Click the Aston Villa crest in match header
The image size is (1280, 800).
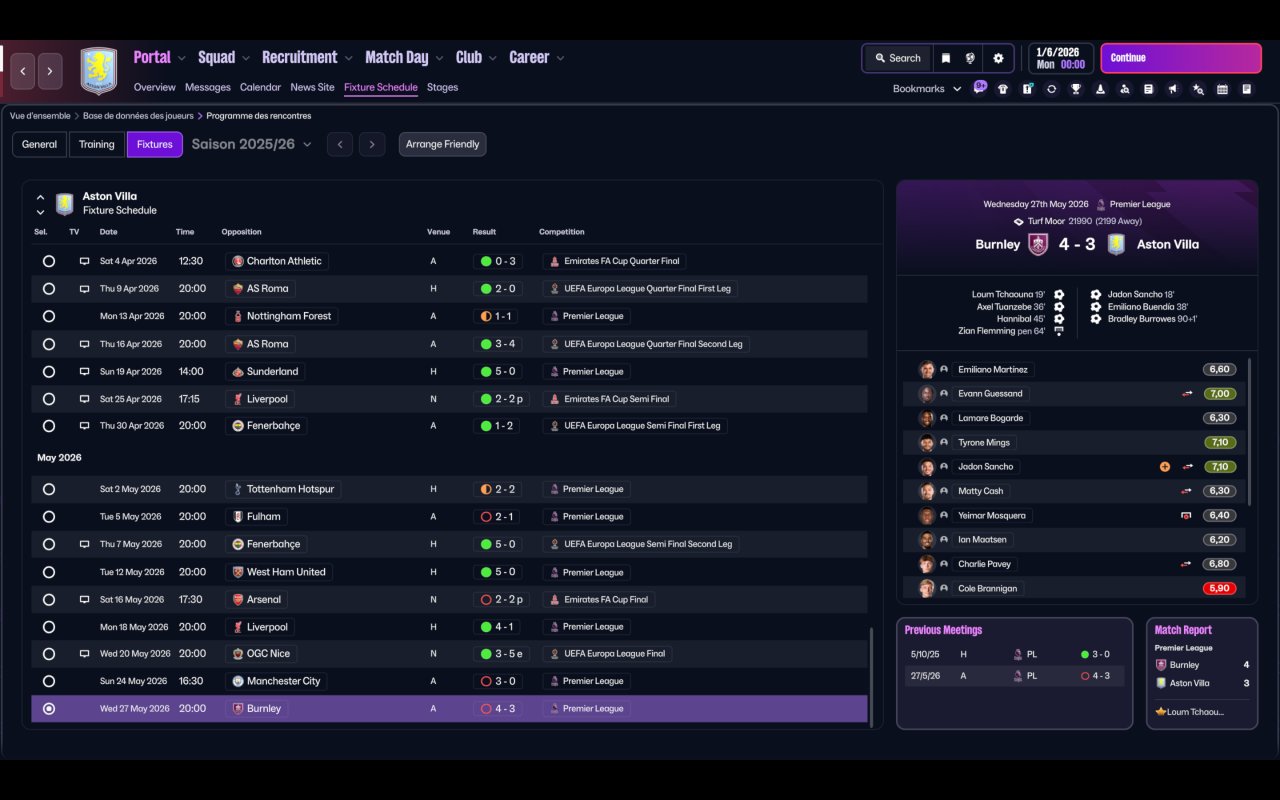coord(1116,244)
